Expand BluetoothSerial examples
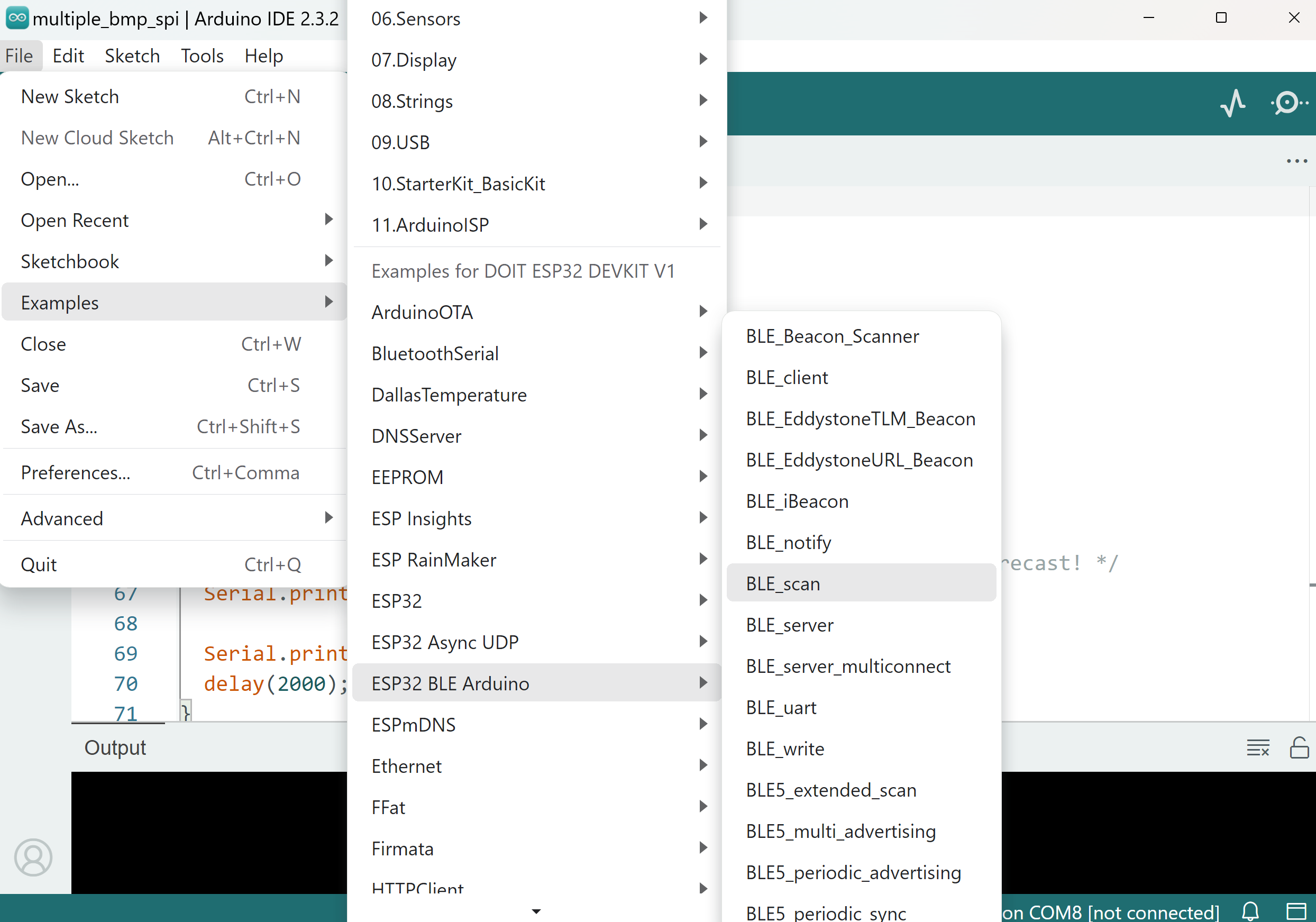Screen dimensions: 1316x922 [x=536, y=353]
